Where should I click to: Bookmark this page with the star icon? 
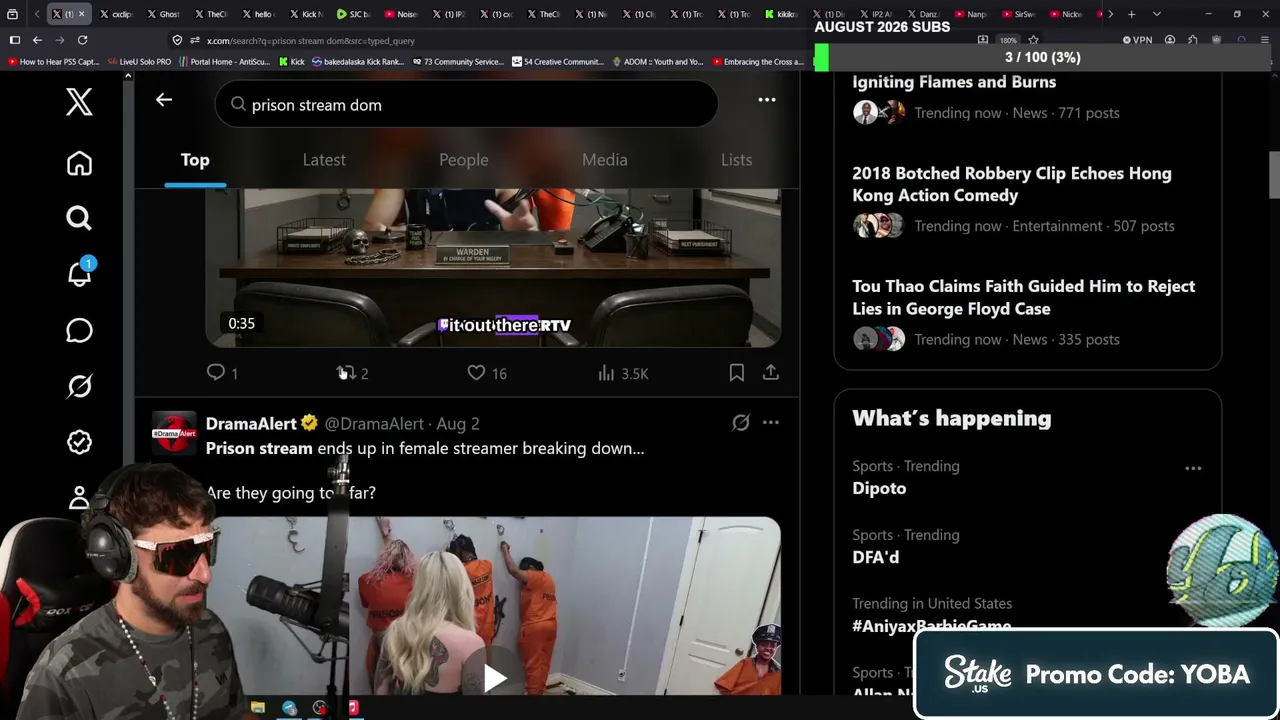[x=1033, y=40]
